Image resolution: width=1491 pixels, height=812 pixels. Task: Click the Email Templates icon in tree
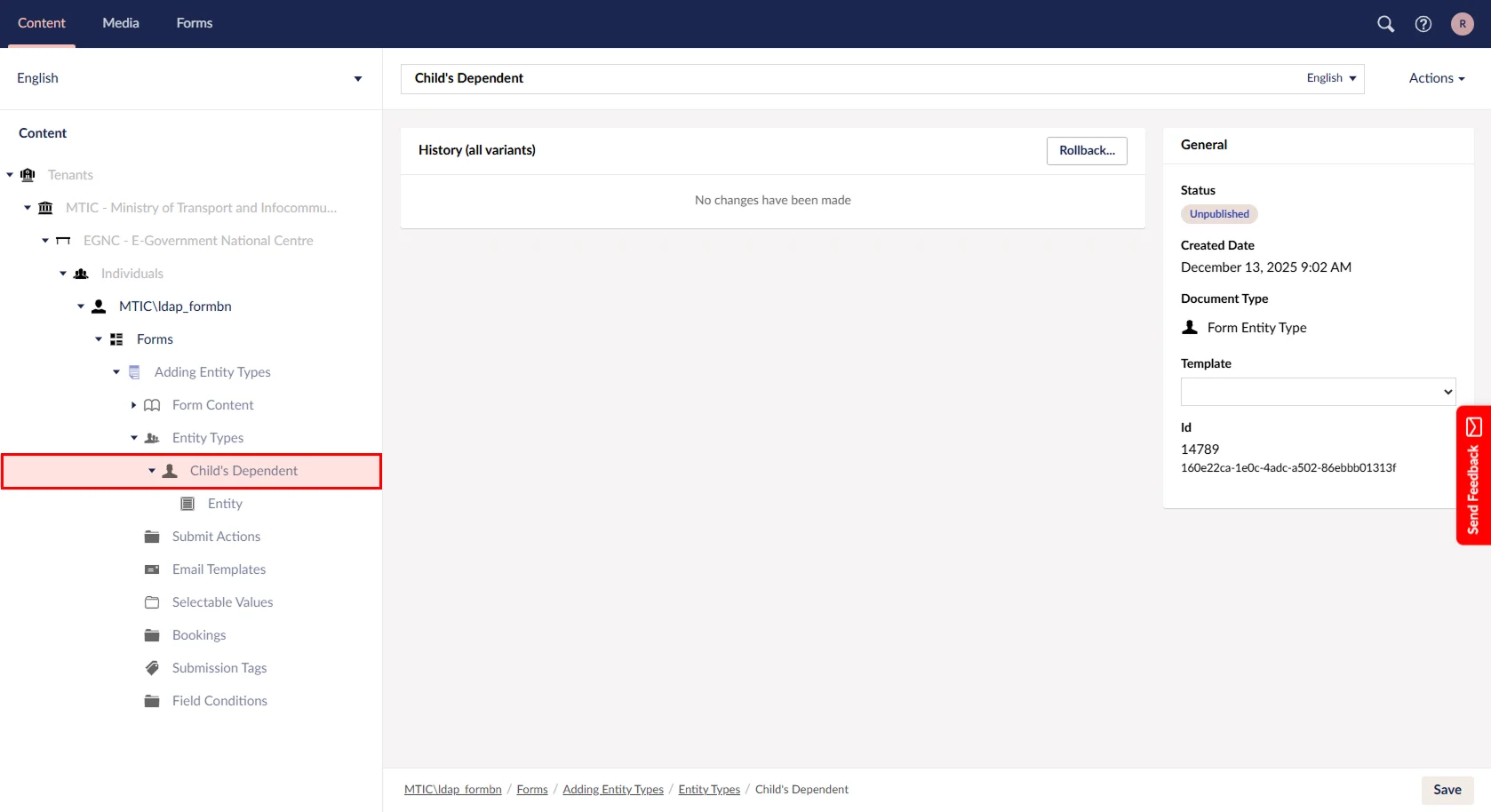[x=152, y=569]
